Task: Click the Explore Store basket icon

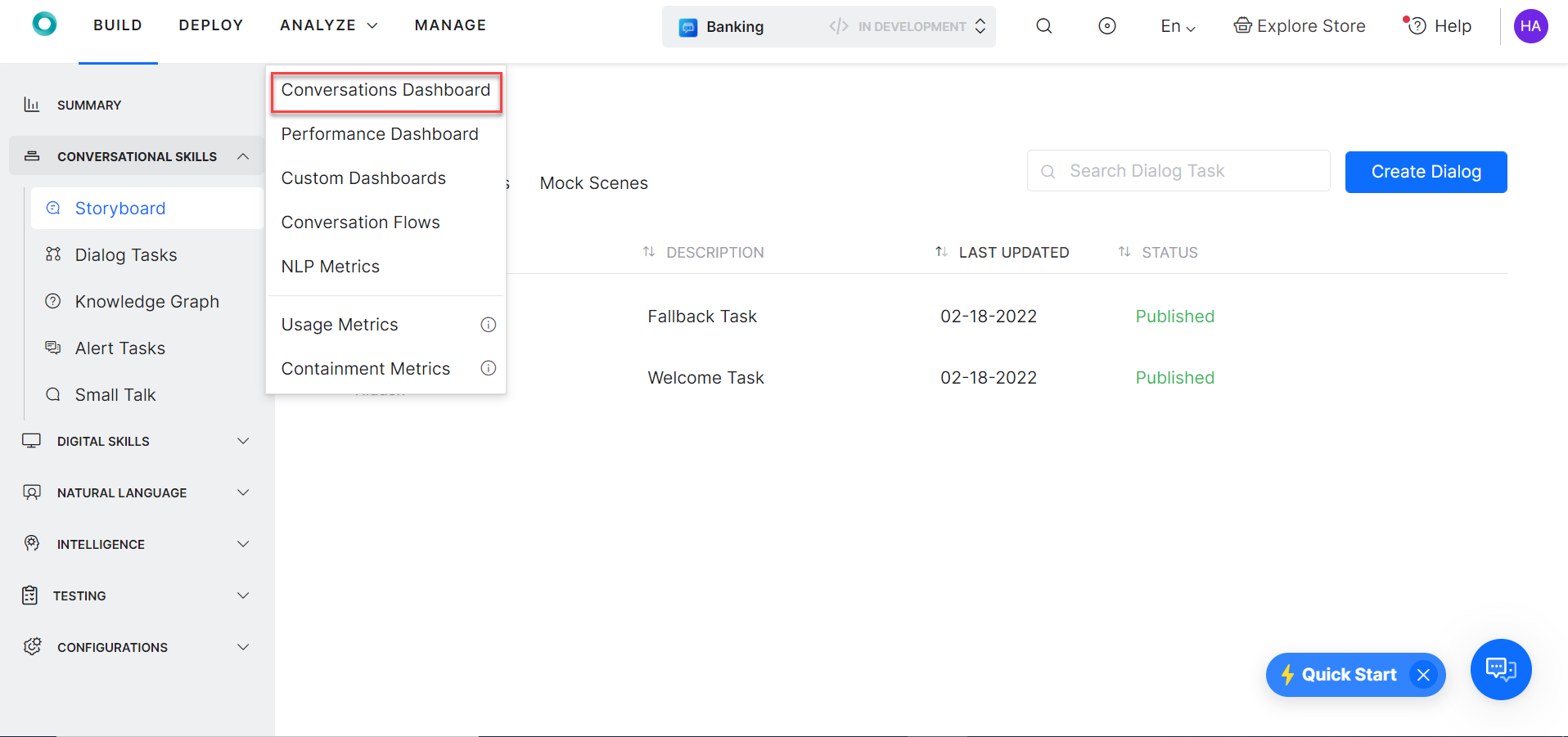Action: [1243, 25]
